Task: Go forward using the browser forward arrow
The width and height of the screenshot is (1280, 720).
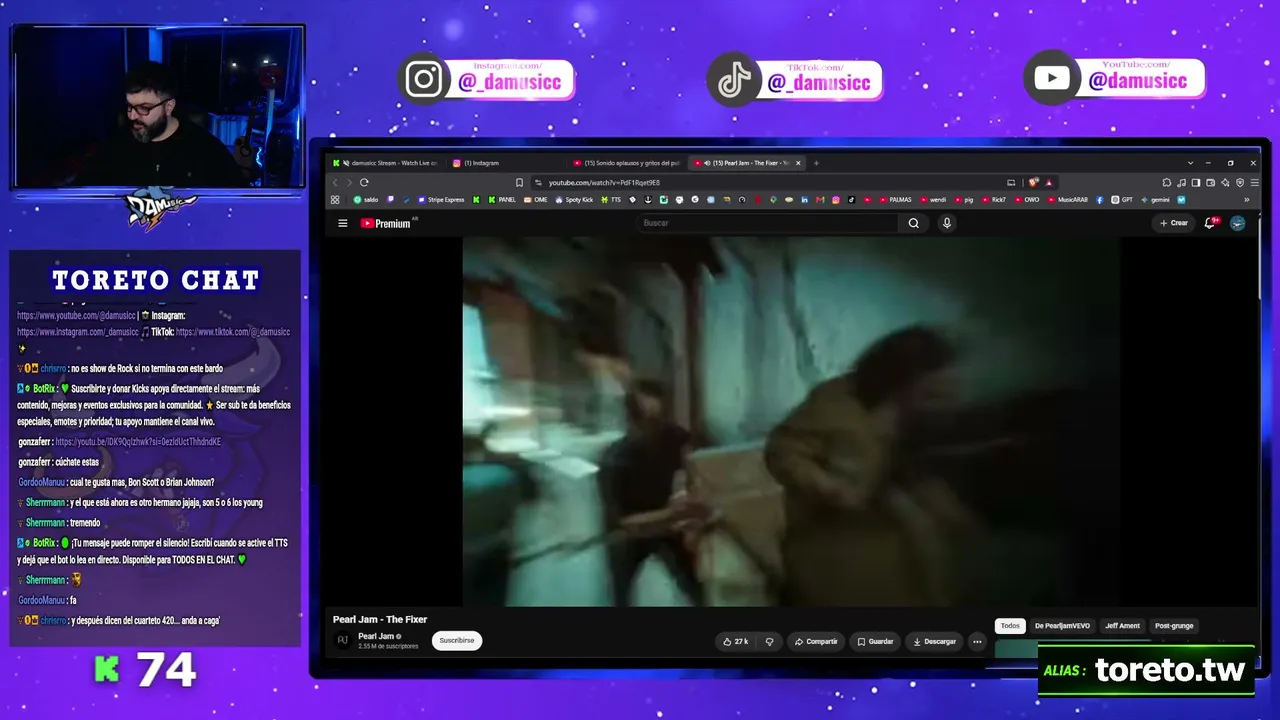Action: tap(349, 182)
